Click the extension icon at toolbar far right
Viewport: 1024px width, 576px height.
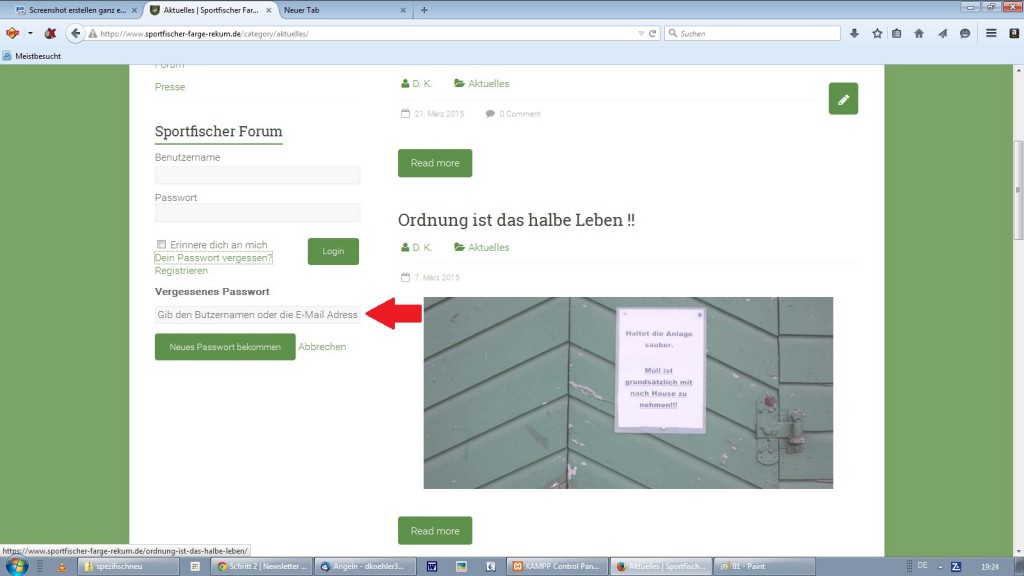click(x=1014, y=33)
